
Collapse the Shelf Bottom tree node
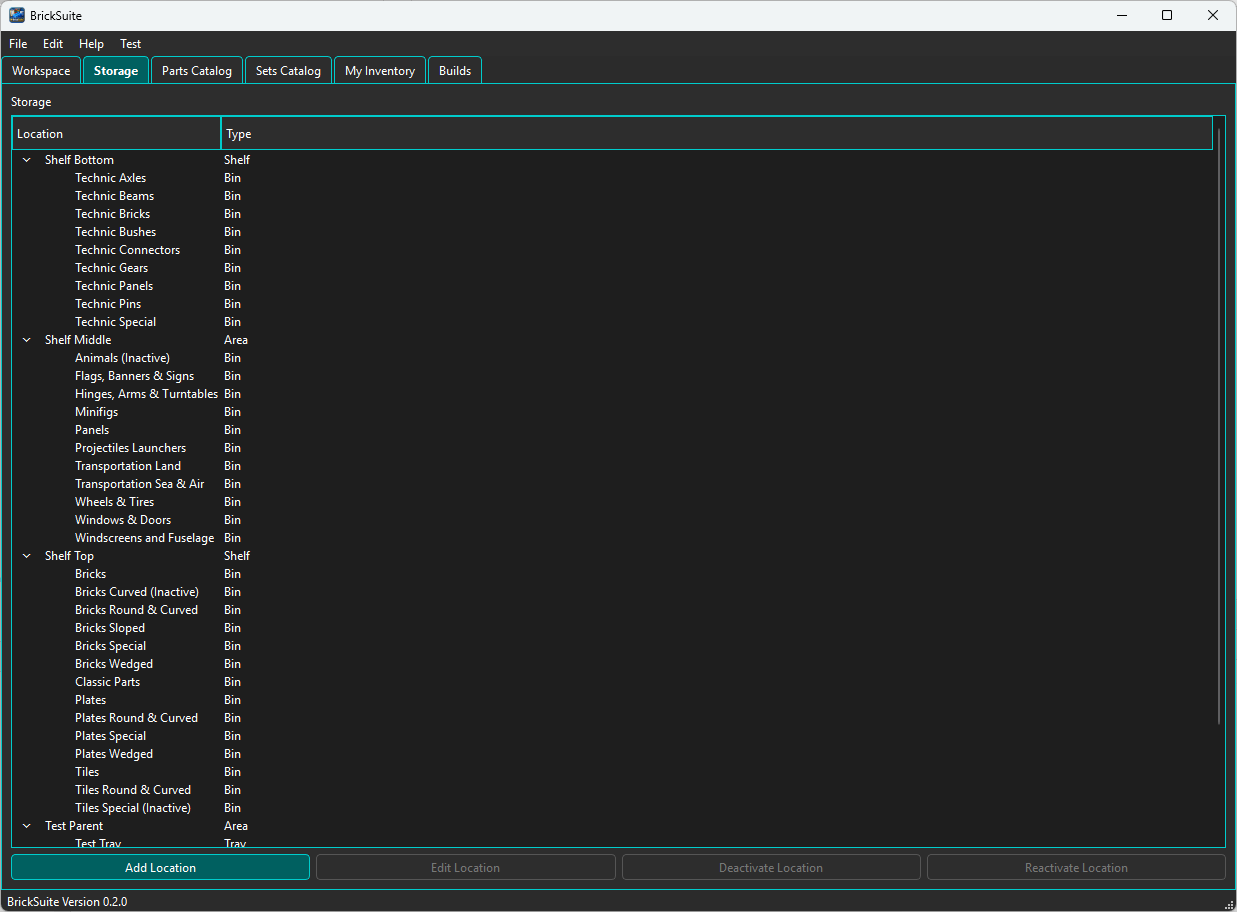tap(27, 160)
